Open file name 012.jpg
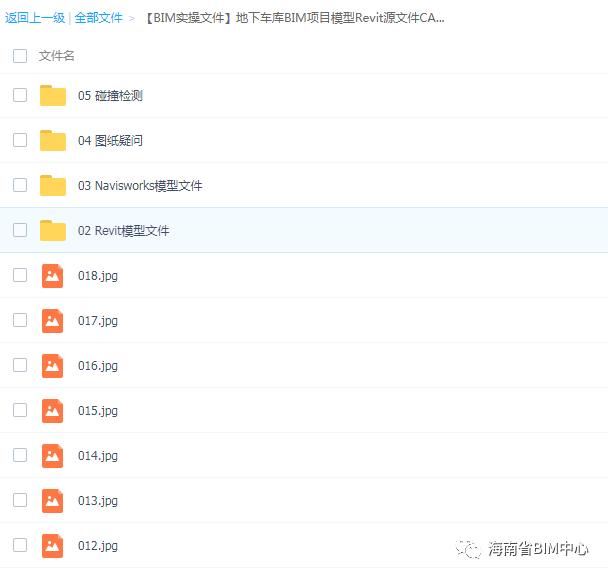This screenshot has width=608, height=576. tap(98, 546)
